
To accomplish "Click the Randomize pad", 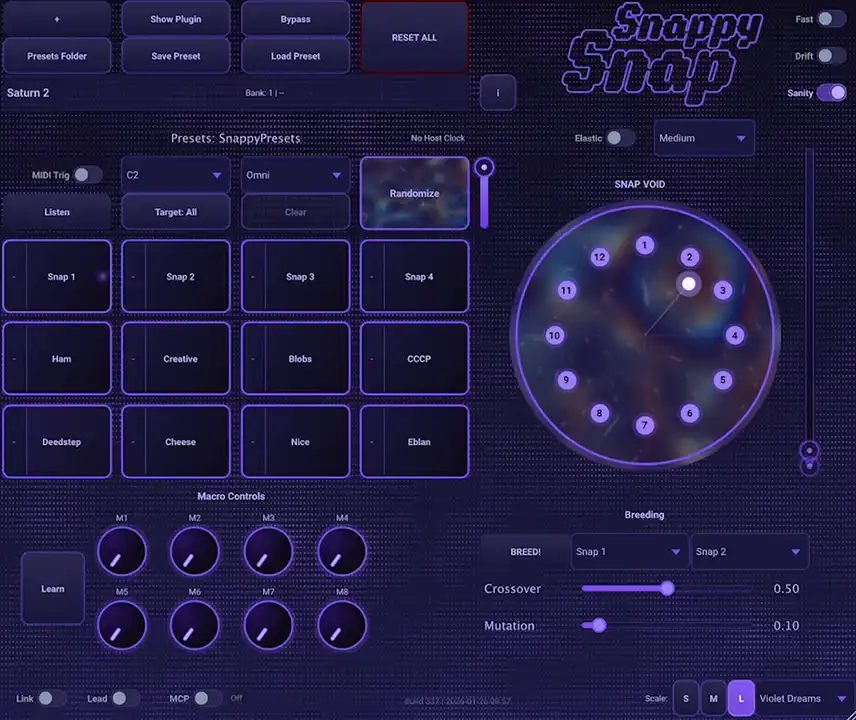I will pos(414,194).
